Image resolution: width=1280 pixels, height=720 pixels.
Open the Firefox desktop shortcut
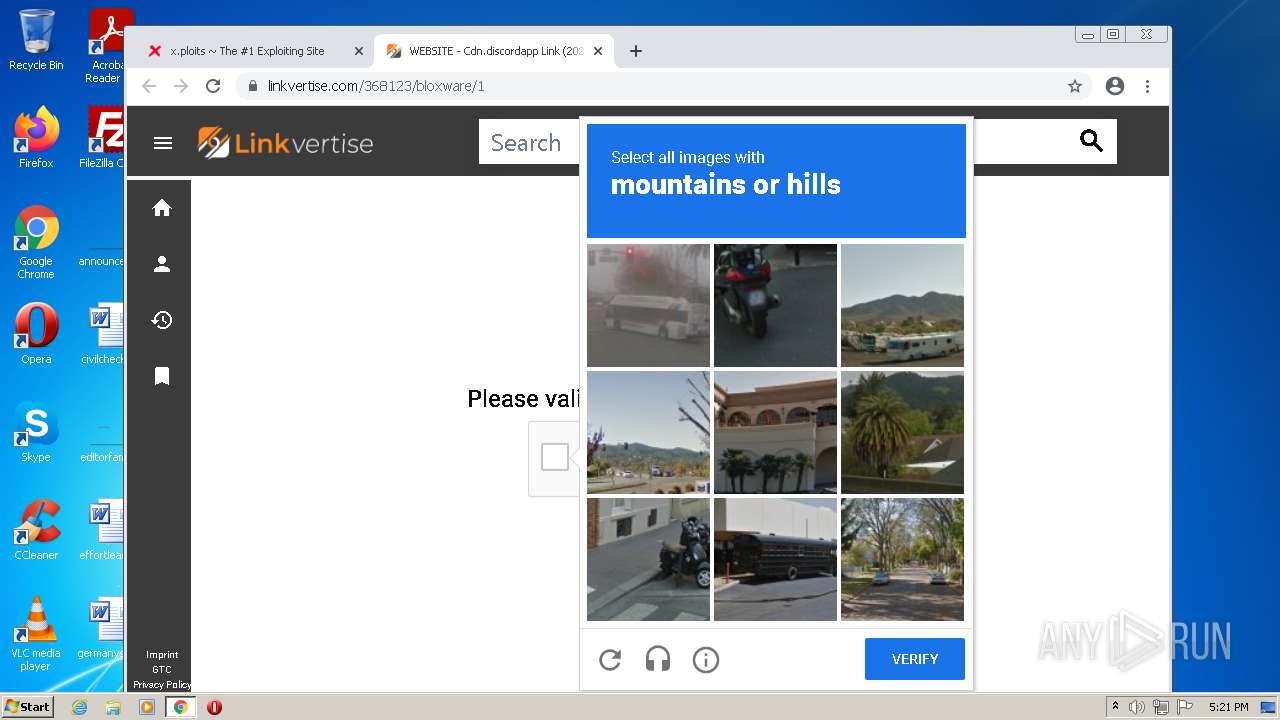coord(36,137)
